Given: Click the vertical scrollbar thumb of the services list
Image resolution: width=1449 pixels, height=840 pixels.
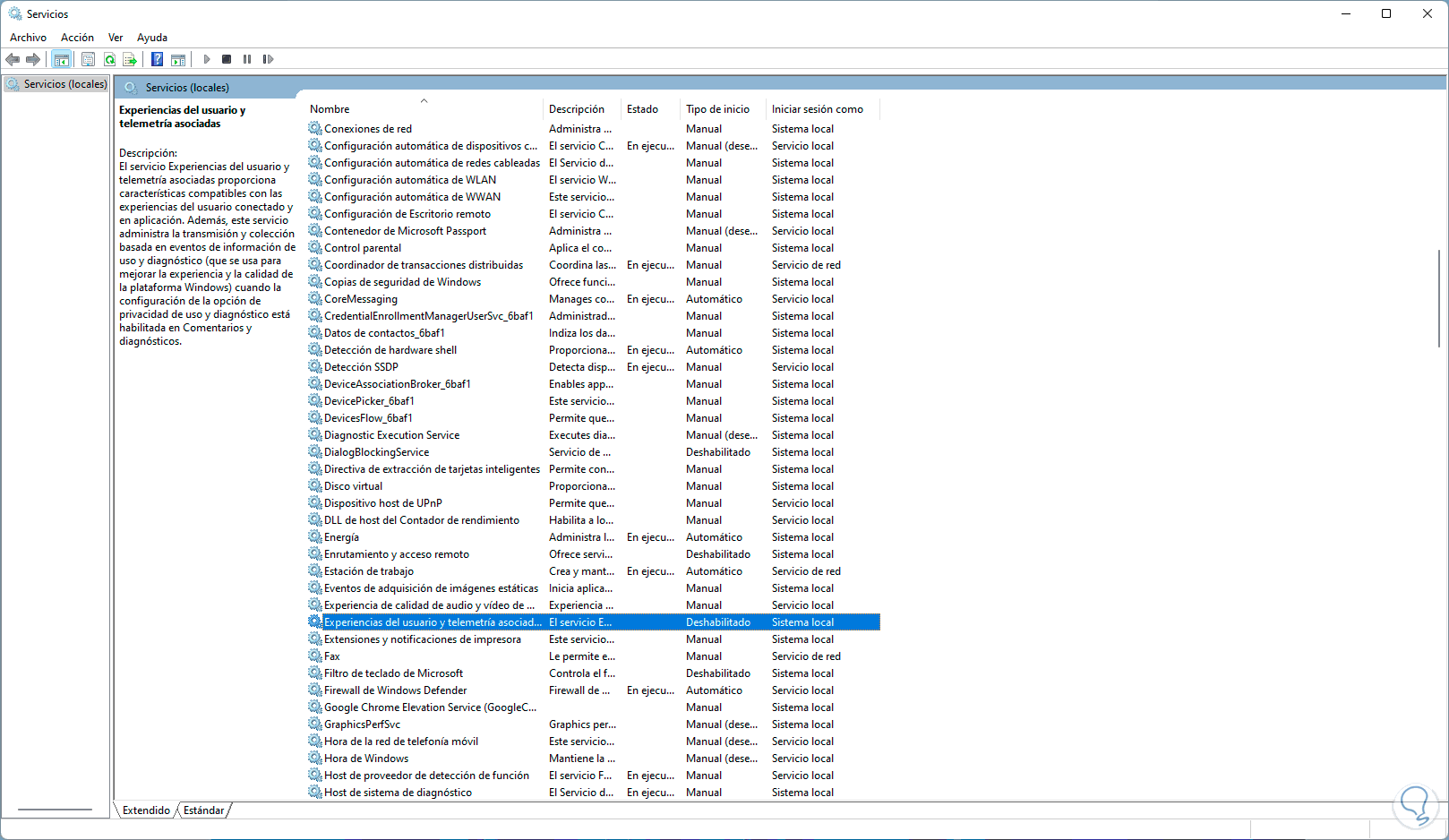Looking at the screenshot, I should pos(1439,298).
